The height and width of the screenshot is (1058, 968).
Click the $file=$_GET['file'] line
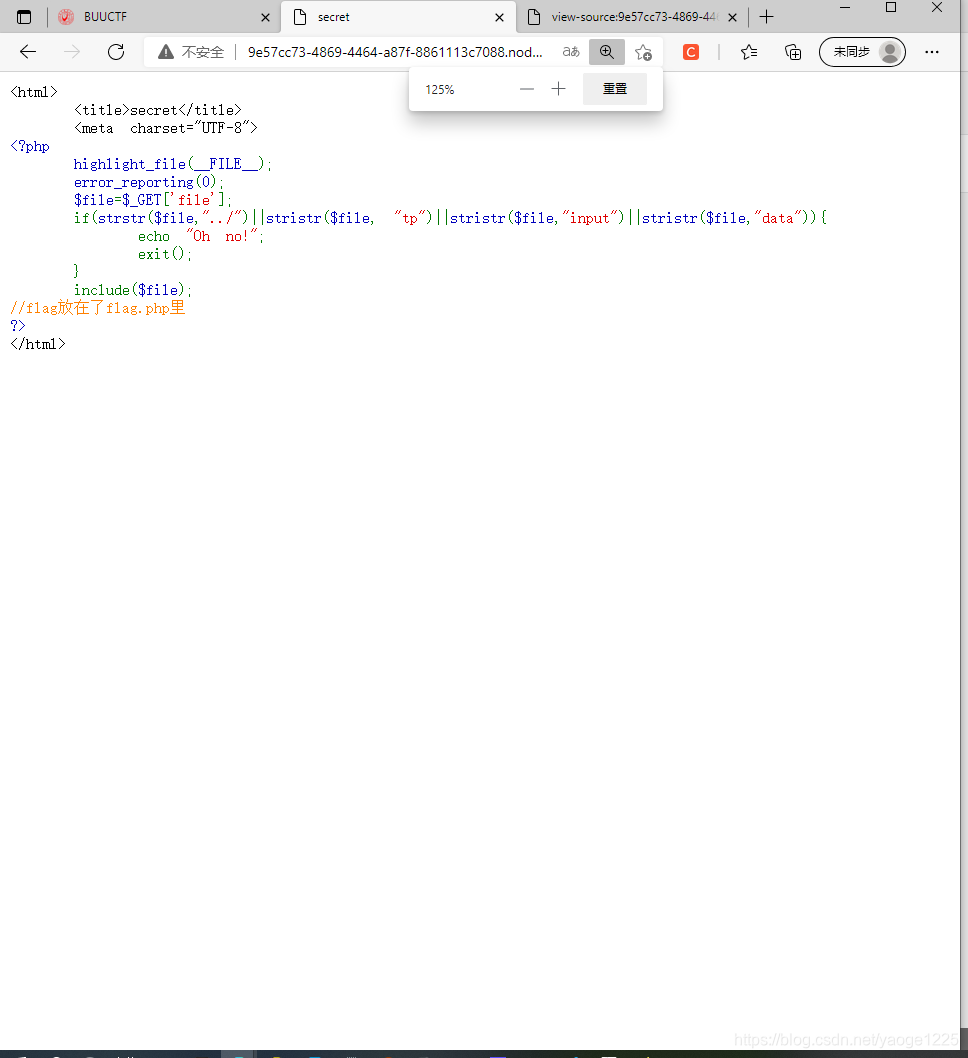[152, 200]
